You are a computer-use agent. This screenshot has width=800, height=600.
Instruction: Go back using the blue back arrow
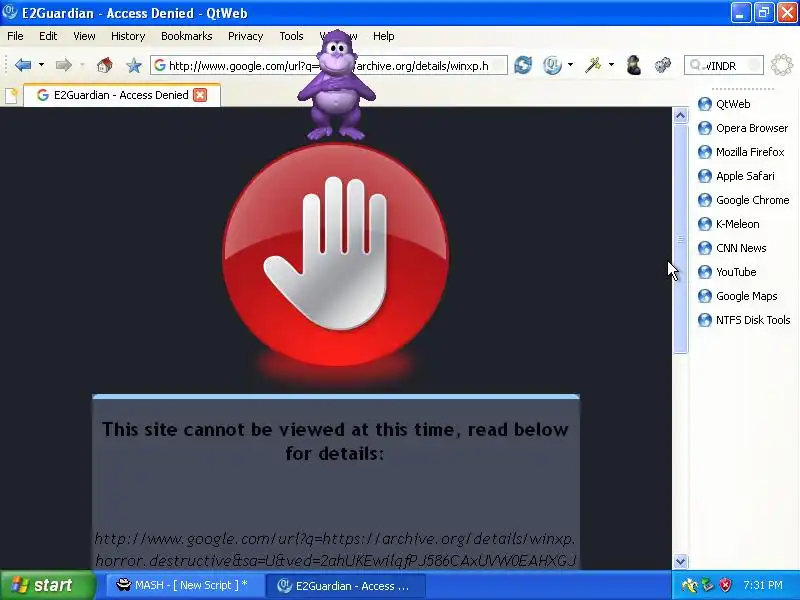point(23,65)
